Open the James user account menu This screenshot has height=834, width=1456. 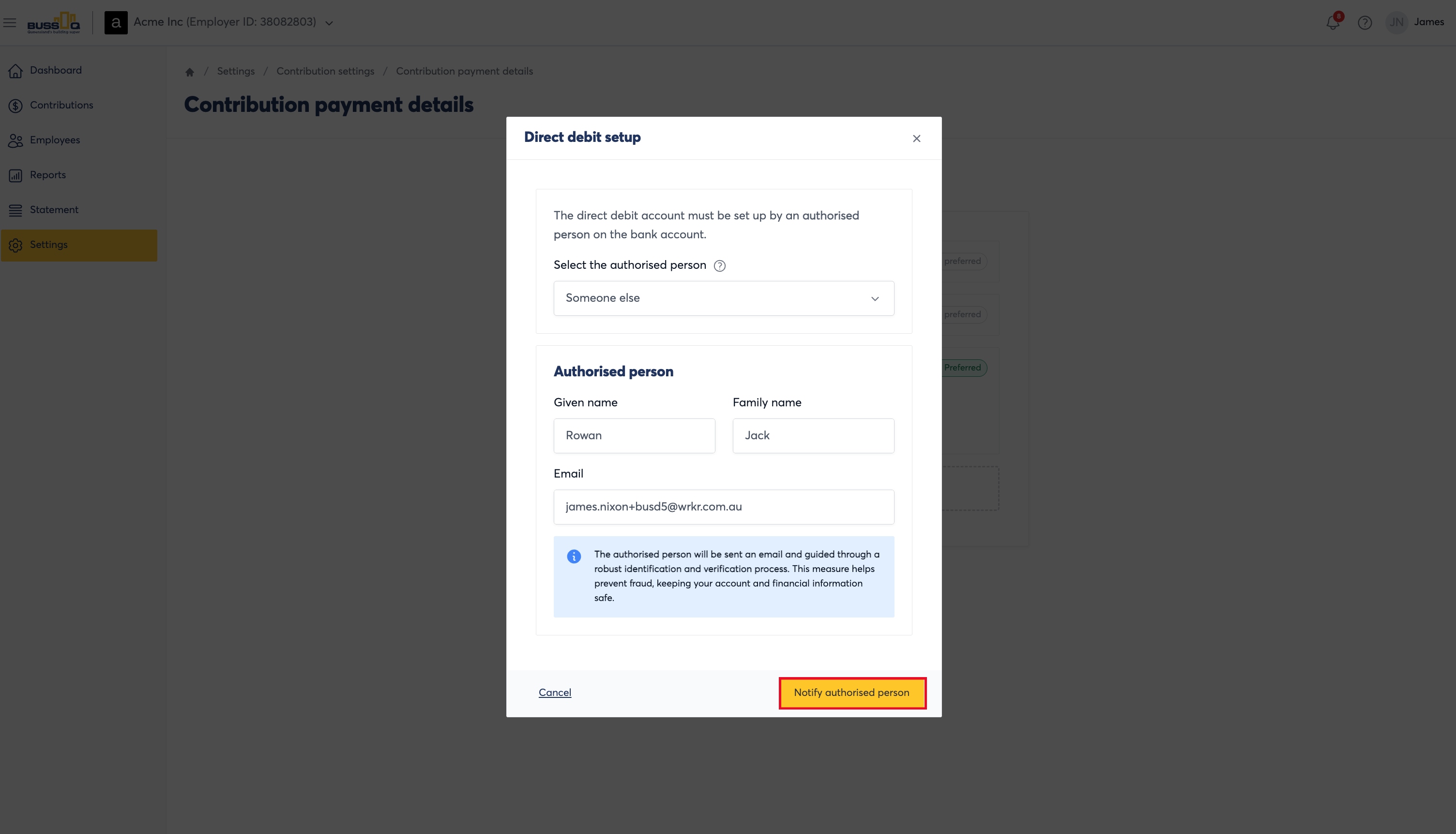point(1428,22)
